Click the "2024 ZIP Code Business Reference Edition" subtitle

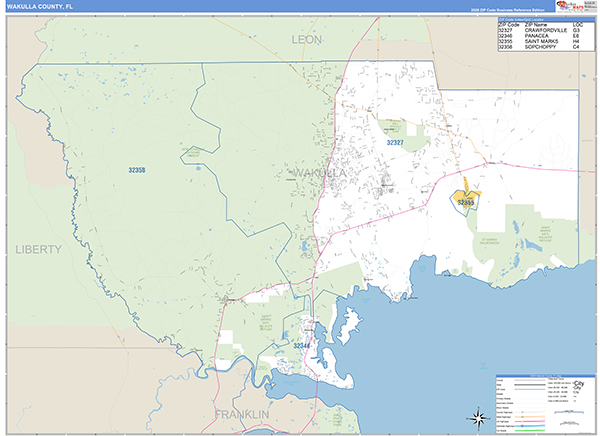[507, 10]
